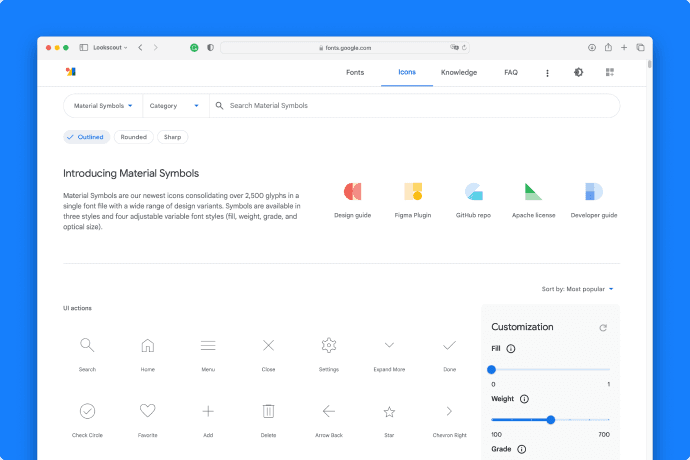Open the FAQ tab

coord(511,73)
